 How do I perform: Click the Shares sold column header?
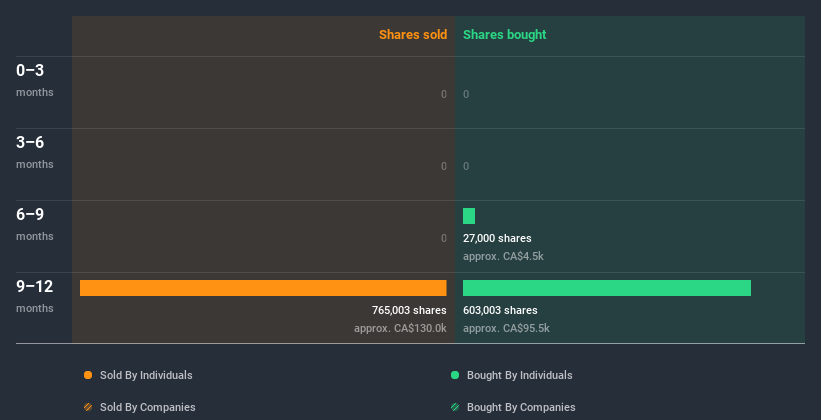point(413,35)
